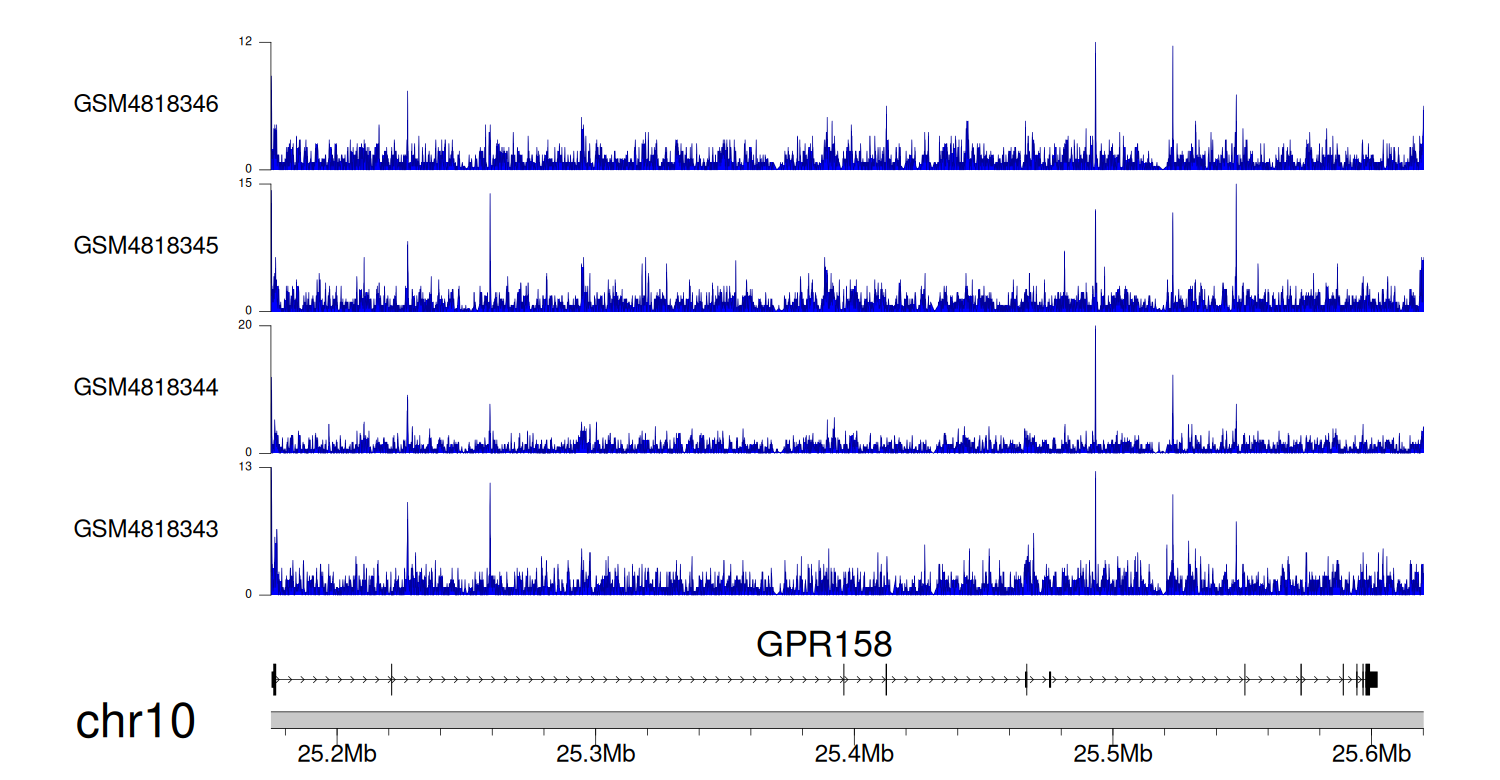The image size is (1500, 780).
Task: Click the 25.6Mb axis tick label
Action: (x=1370, y=753)
